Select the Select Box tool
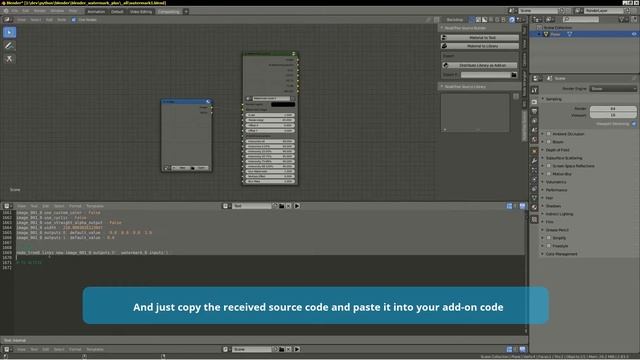This screenshot has height=360, width=640. pos(9,32)
